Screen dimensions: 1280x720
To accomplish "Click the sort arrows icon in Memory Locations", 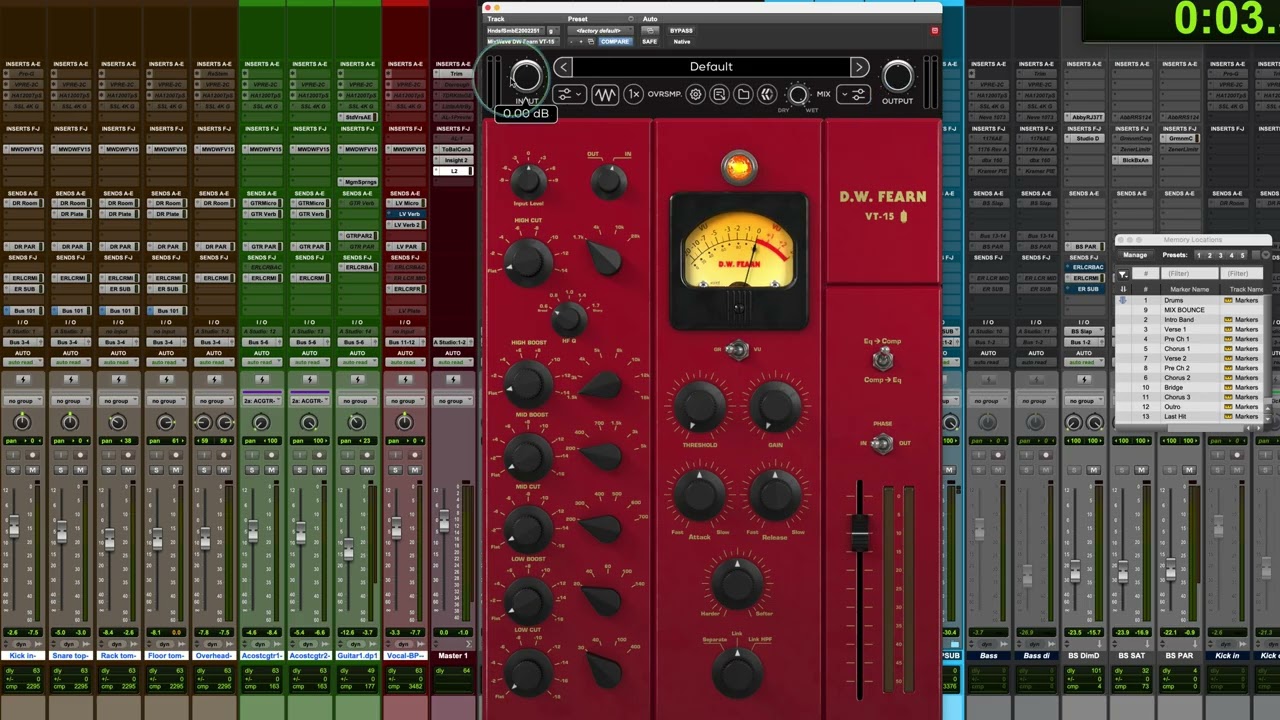I will click(x=1123, y=289).
